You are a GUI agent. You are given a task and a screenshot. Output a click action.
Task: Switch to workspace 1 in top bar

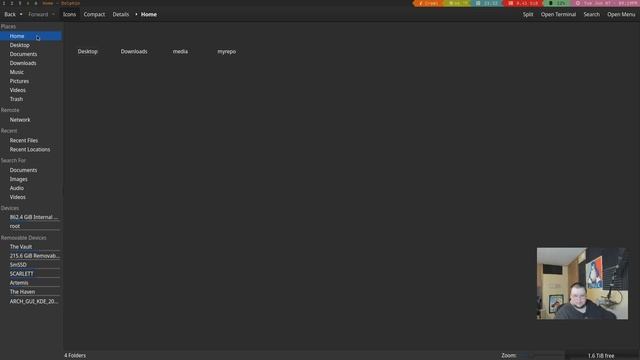point(4,3)
